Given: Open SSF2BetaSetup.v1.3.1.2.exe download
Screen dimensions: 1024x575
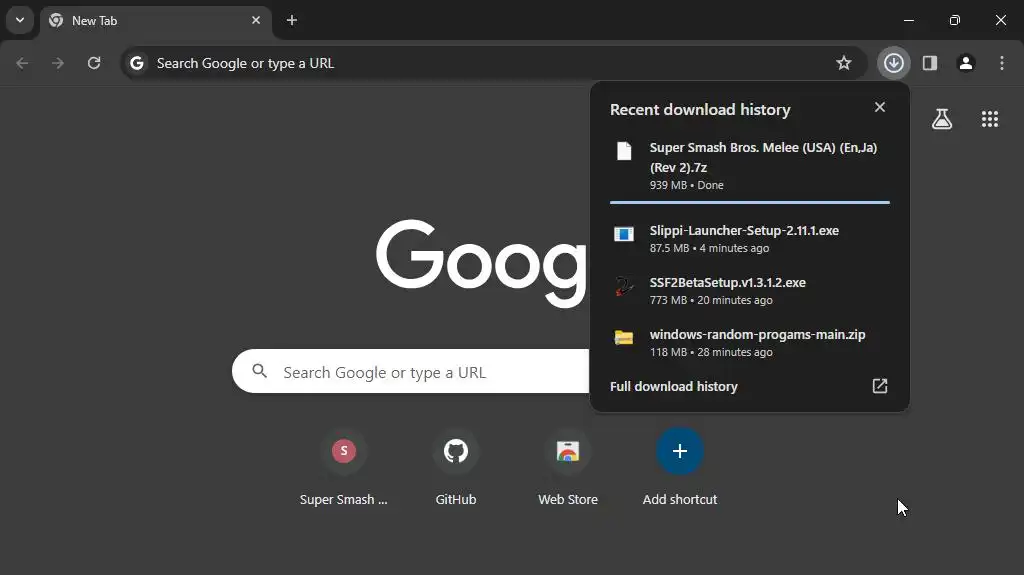Looking at the screenshot, I should coord(750,291).
